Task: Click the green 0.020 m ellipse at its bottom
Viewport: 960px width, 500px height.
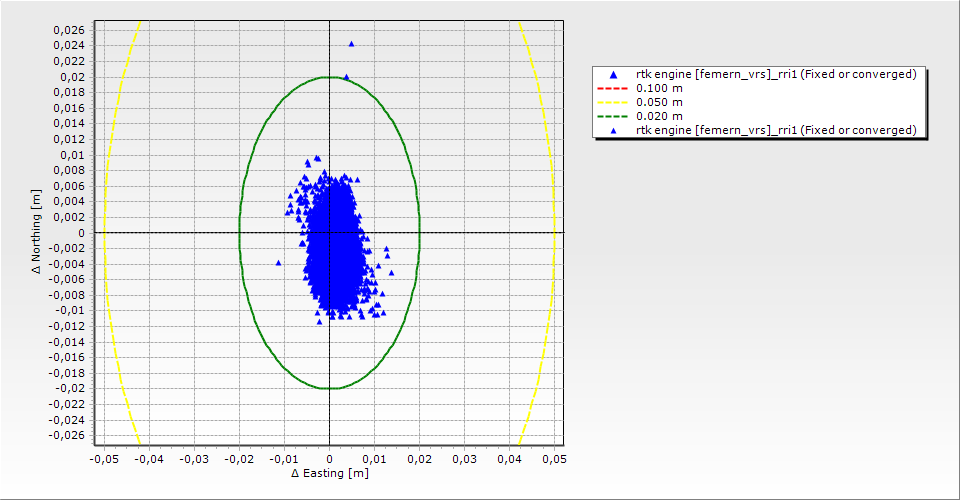Action: [x=329, y=388]
